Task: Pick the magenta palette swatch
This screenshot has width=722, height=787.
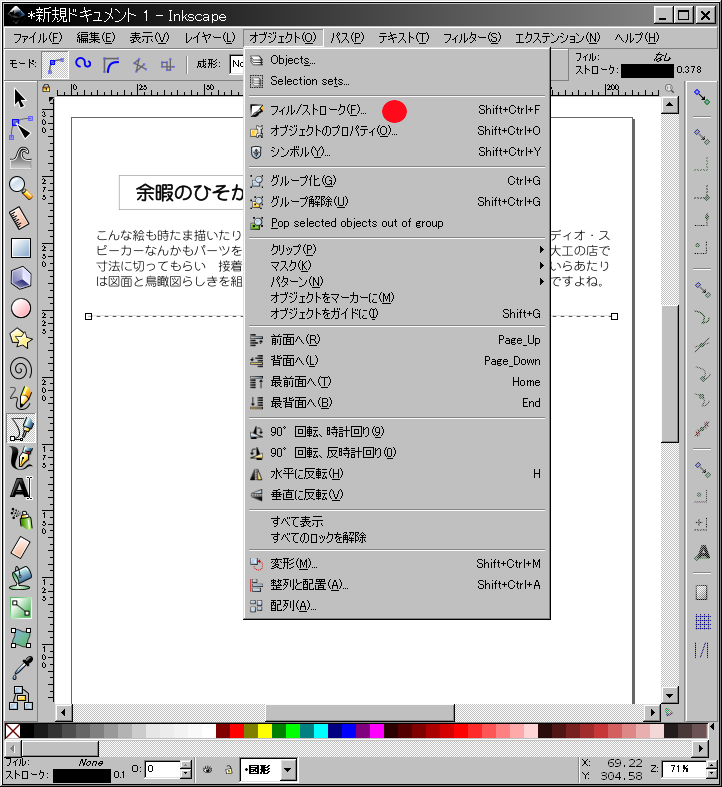Action: (x=377, y=730)
